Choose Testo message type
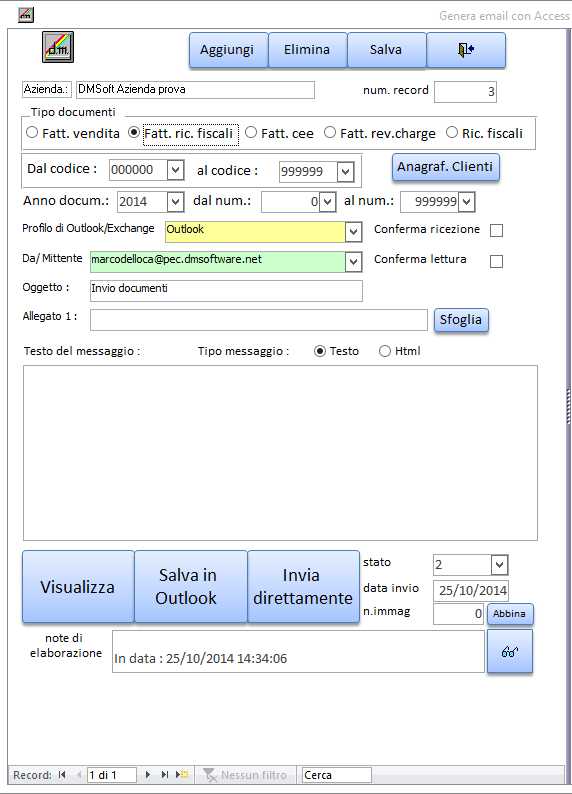 (319, 351)
